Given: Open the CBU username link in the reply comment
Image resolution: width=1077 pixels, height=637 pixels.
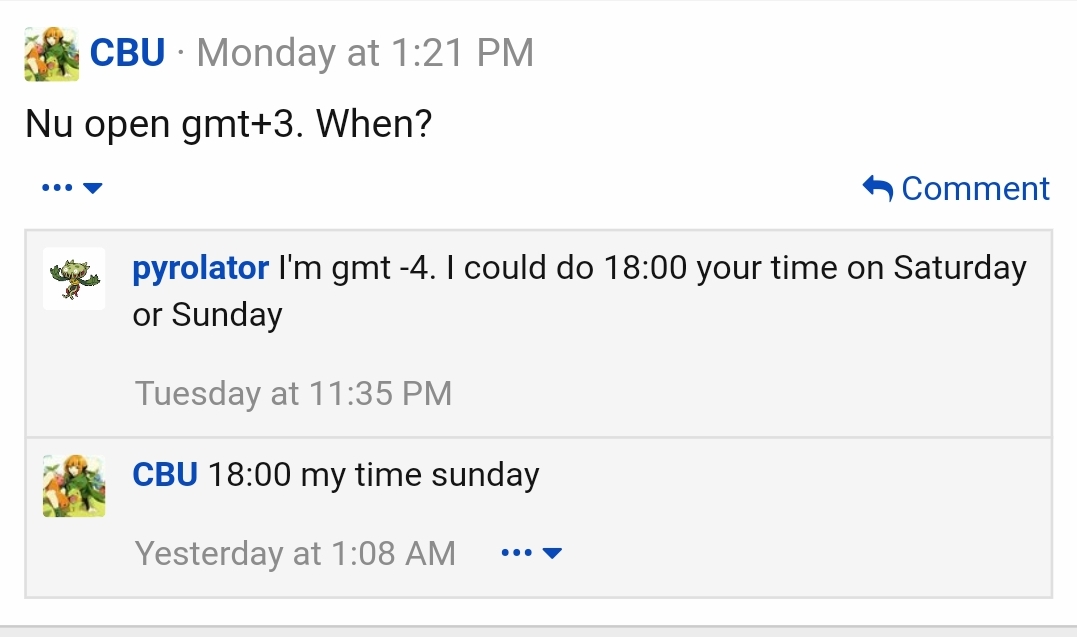Looking at the screenshot, I should pyautogui.click(x=165, y=474).
